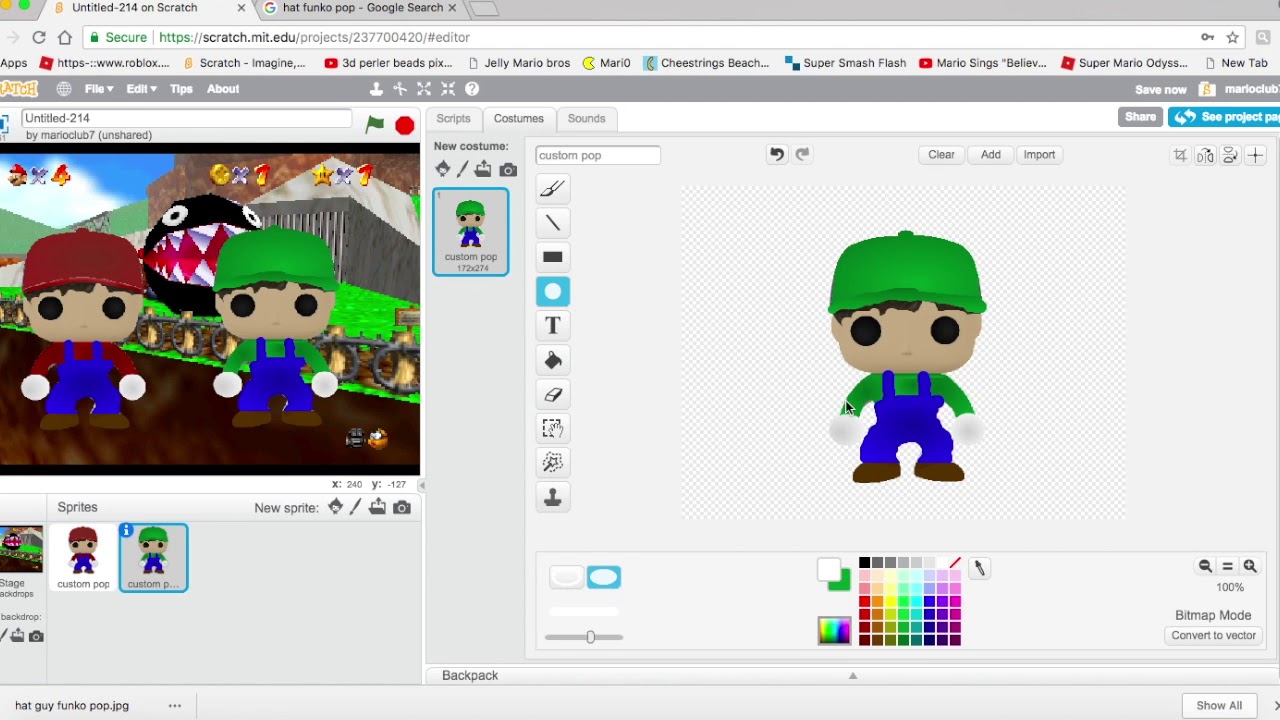Take new costume from camera

(508, 170)
